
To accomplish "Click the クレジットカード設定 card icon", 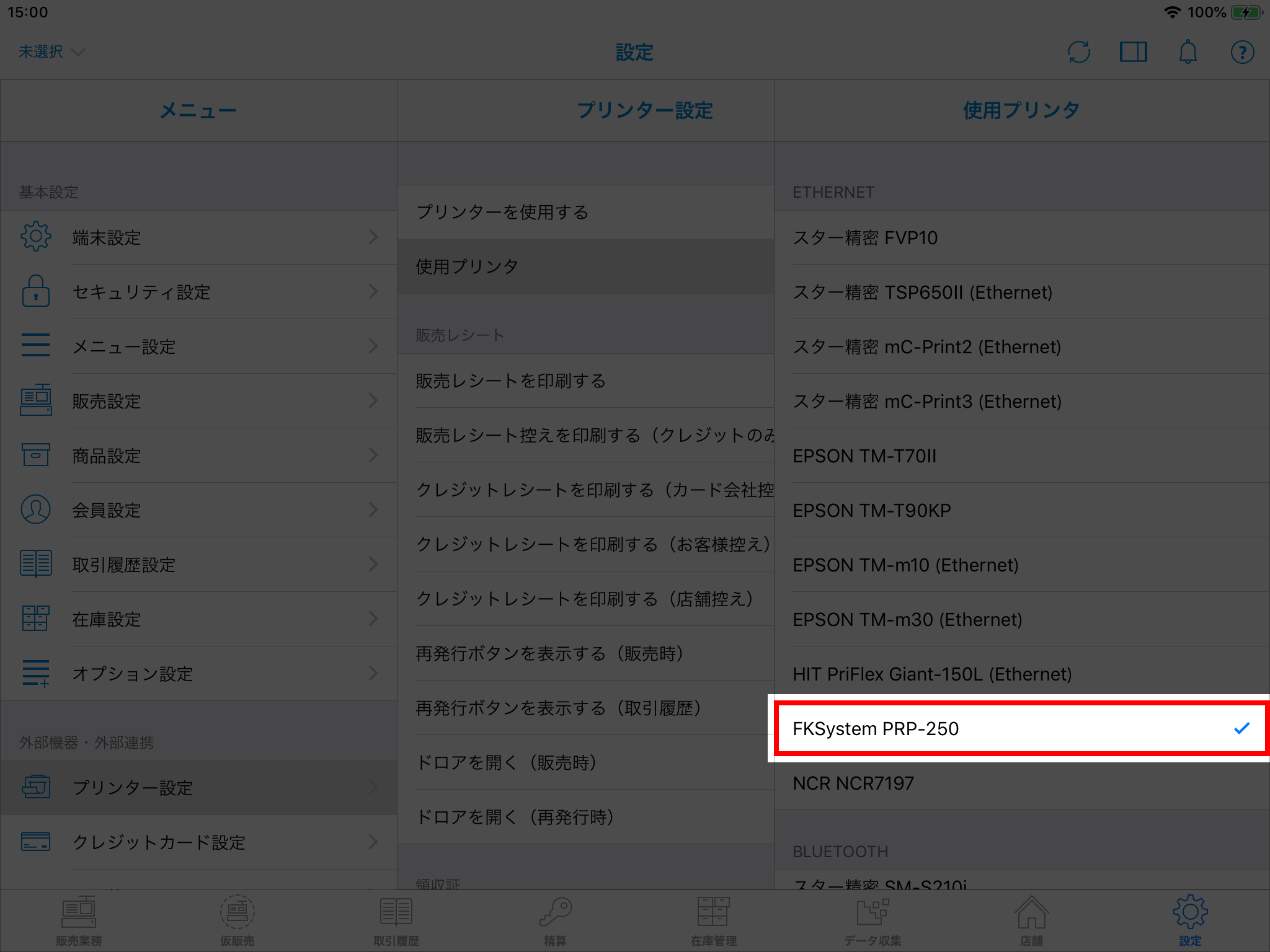I will tap(36, 842).
